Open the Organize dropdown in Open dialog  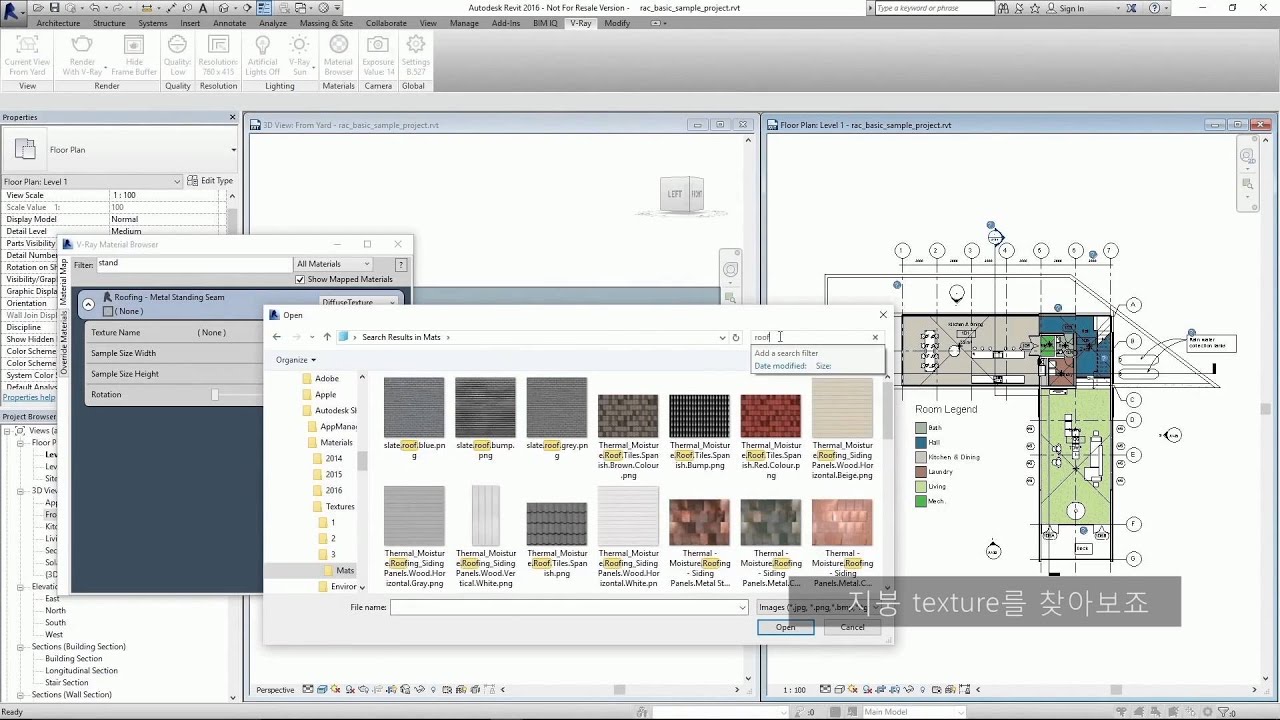coord(296,360)
